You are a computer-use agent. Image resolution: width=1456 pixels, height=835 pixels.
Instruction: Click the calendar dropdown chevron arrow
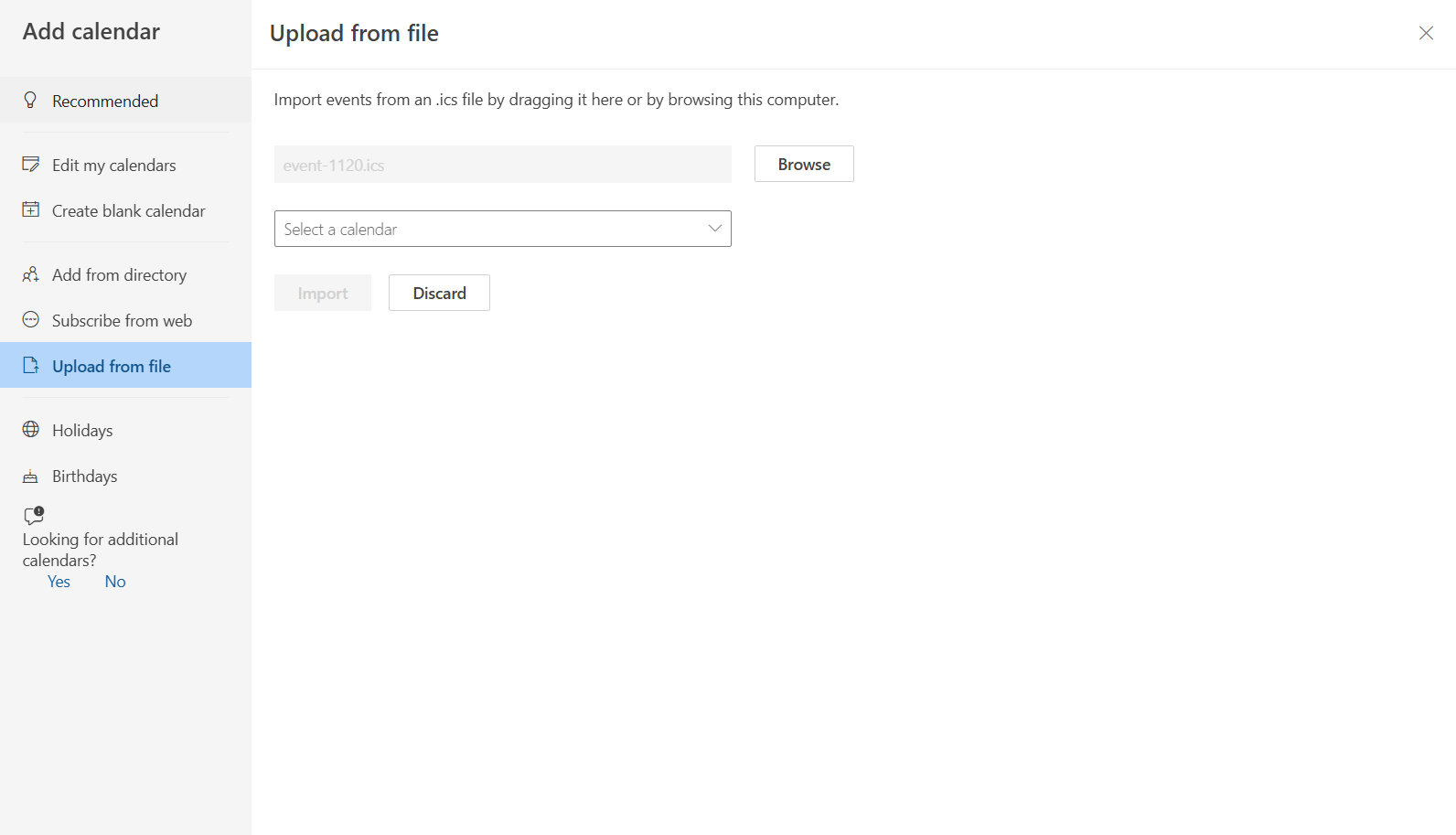coord(715,229)
